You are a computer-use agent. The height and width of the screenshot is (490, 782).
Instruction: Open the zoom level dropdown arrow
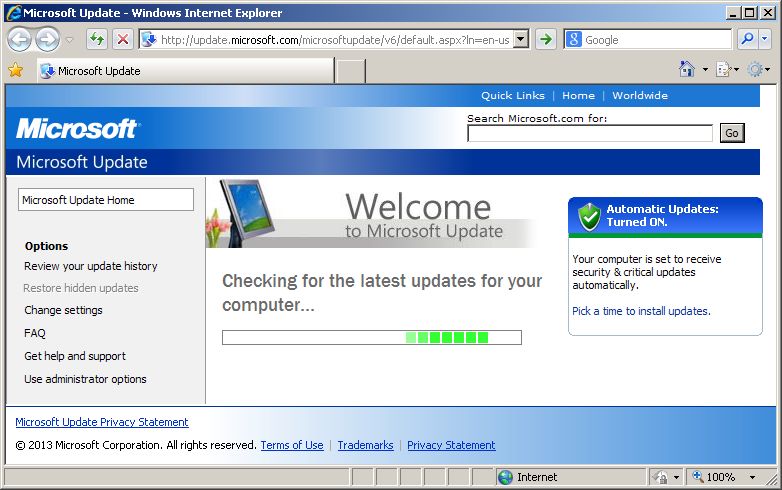click(x=752, y=478)
